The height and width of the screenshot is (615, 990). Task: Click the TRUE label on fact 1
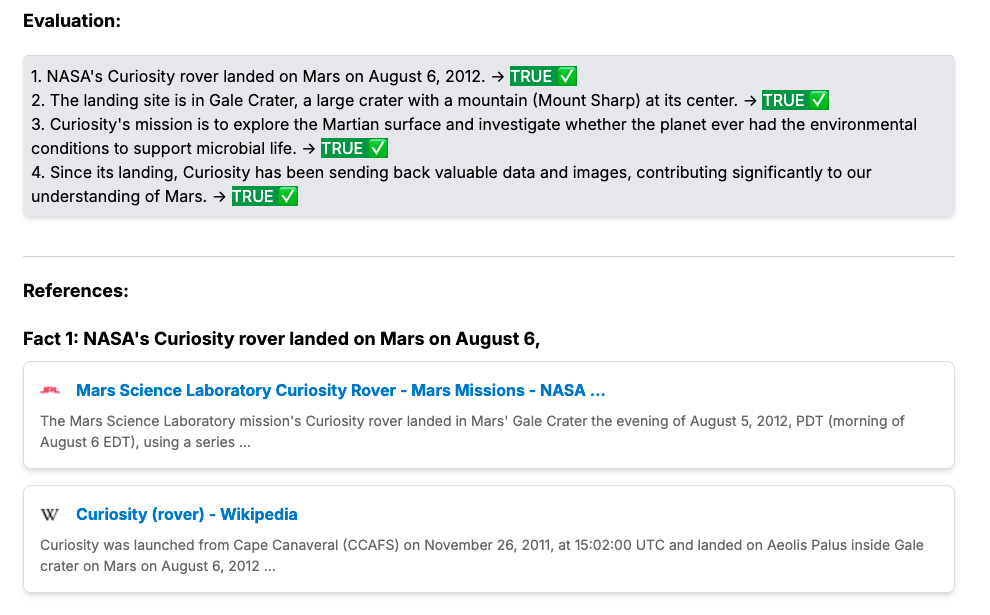(x=531, y=76)
